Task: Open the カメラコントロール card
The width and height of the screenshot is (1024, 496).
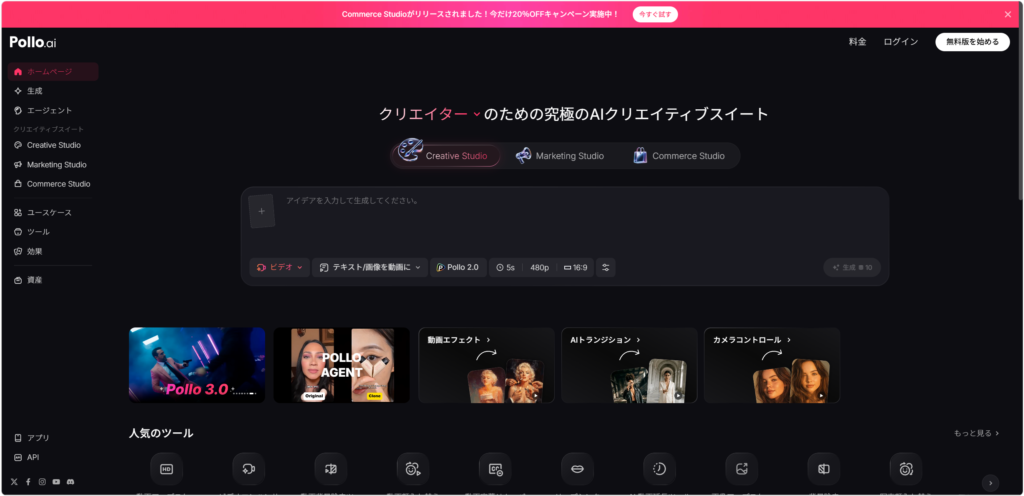Action: point(773,365)
